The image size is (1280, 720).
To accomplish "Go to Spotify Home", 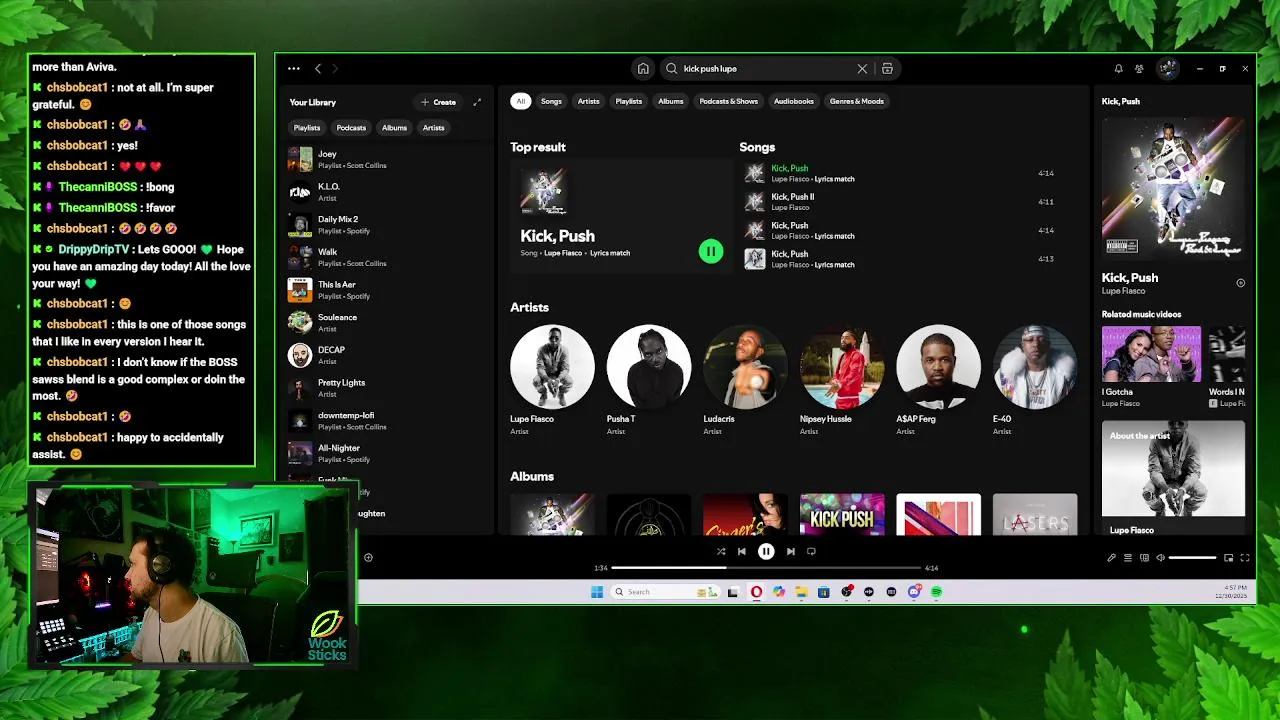I will [x=643, y=69].
